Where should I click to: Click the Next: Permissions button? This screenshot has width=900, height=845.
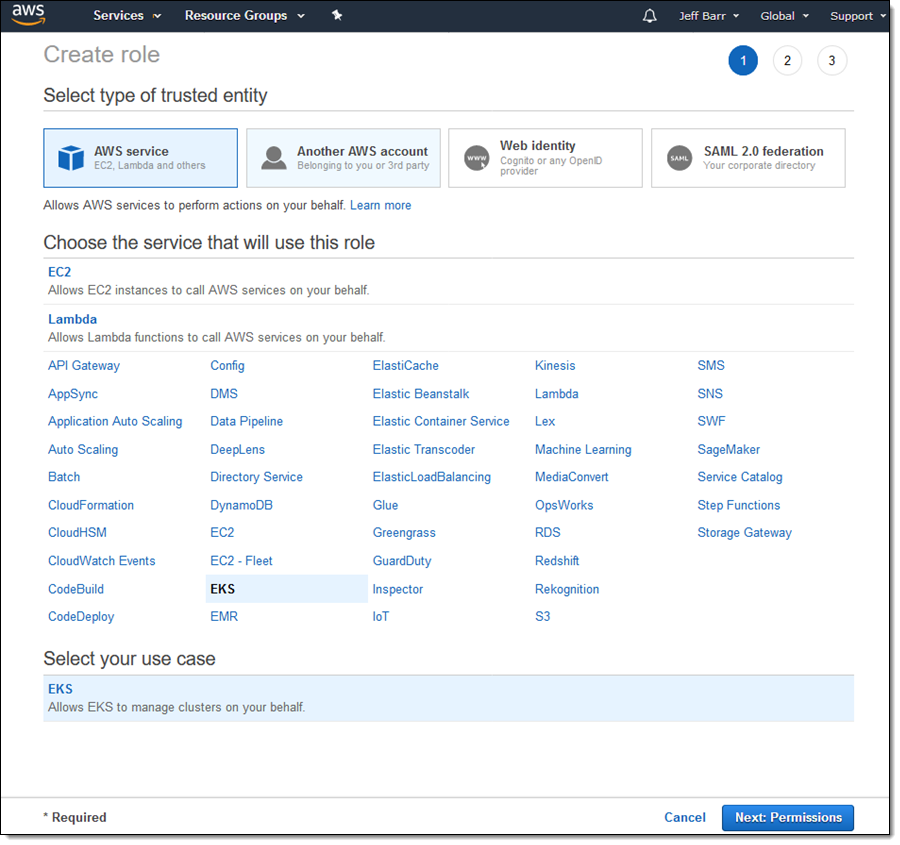click(788, 817)
